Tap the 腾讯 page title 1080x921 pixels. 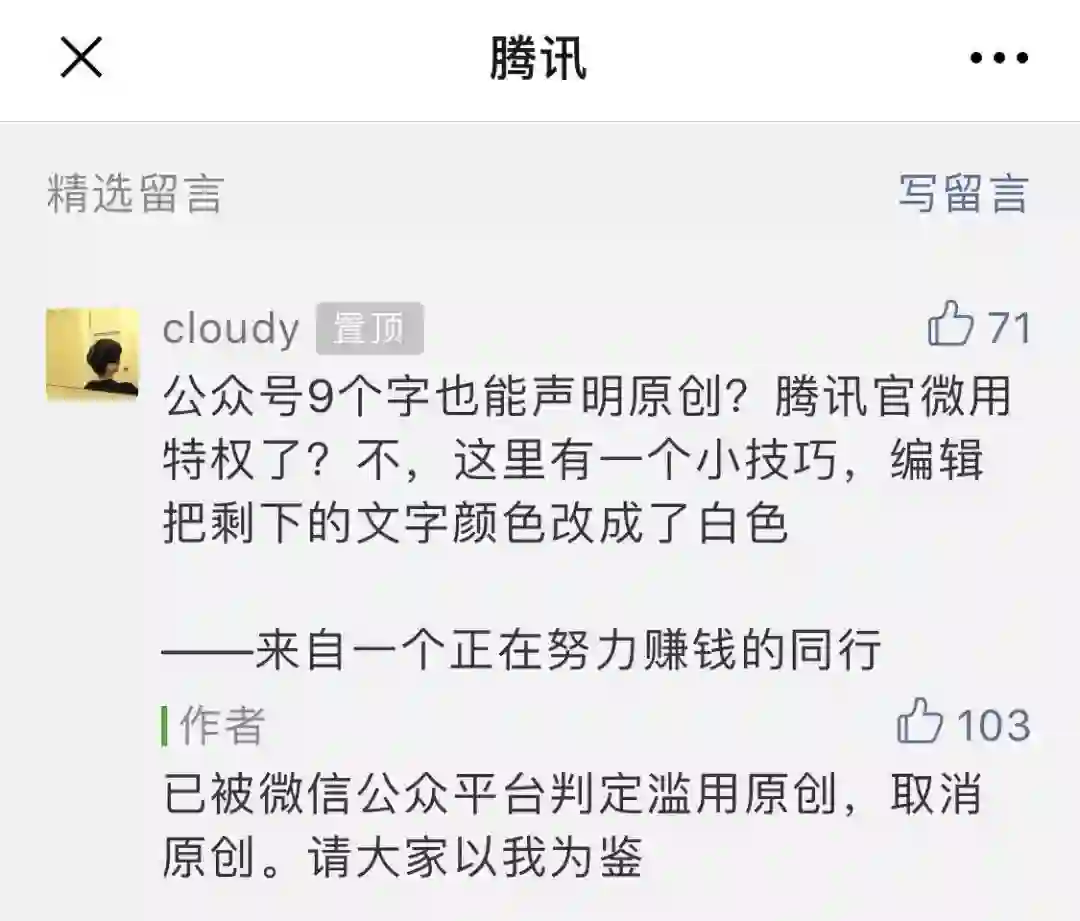click(539, 59)
